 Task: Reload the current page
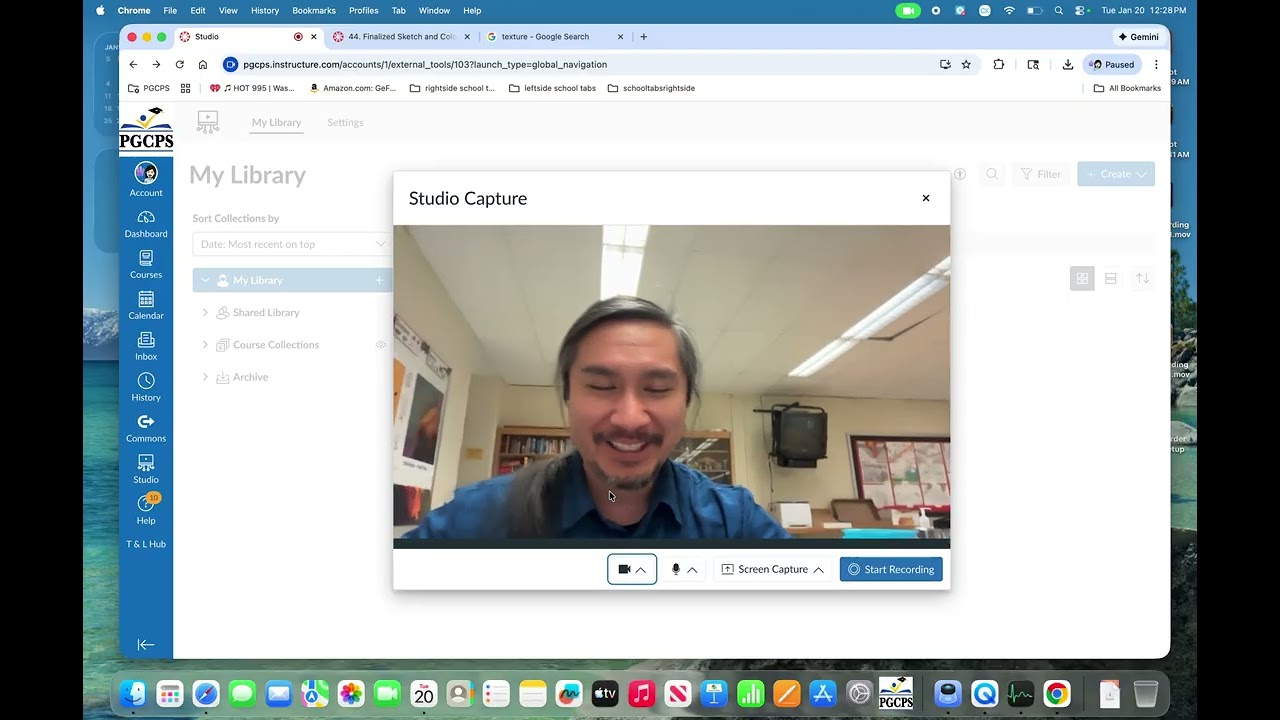coord(180,64)
